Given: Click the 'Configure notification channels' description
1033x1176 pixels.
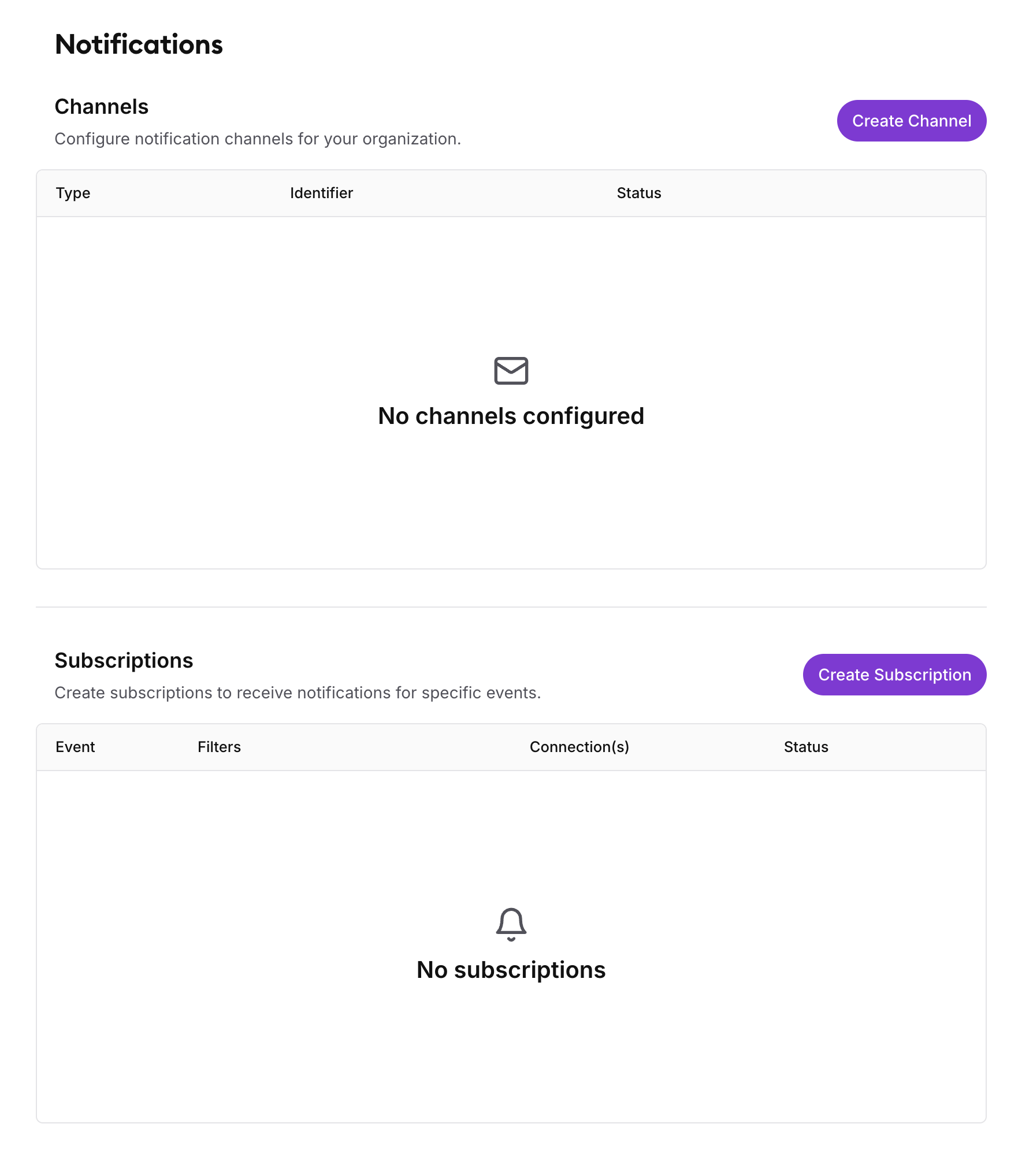Looking at the screenshot, I should (x=258, y=139).
